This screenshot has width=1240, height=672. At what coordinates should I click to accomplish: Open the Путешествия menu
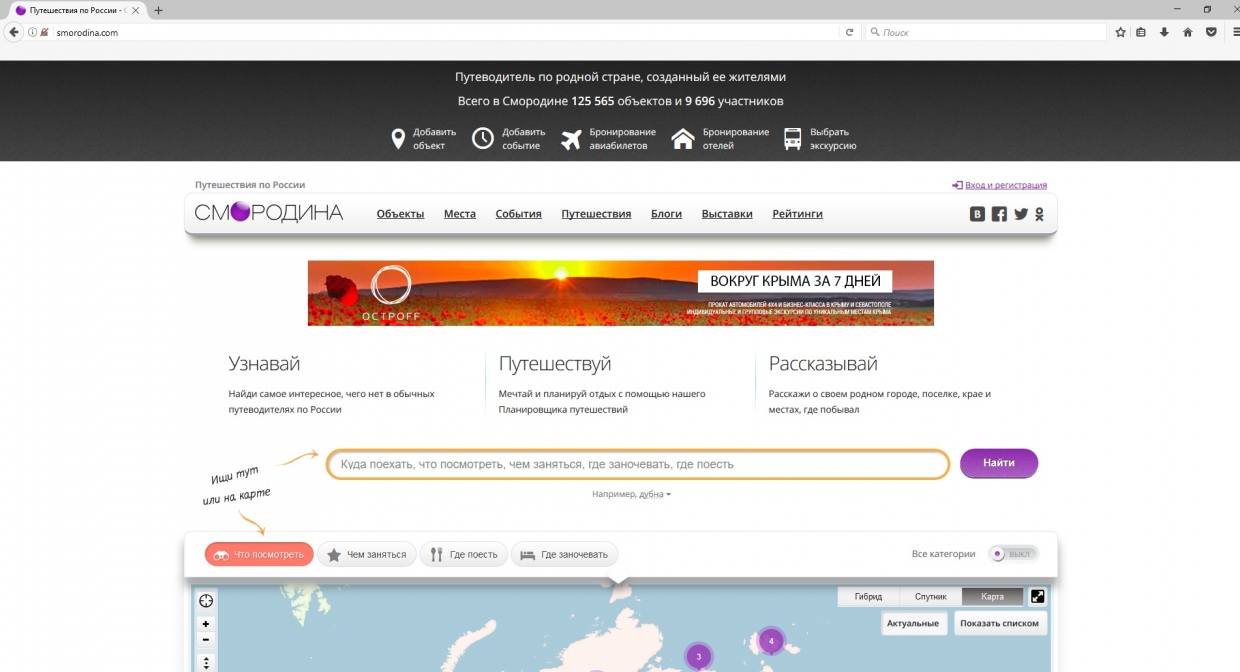pos(596,214)
